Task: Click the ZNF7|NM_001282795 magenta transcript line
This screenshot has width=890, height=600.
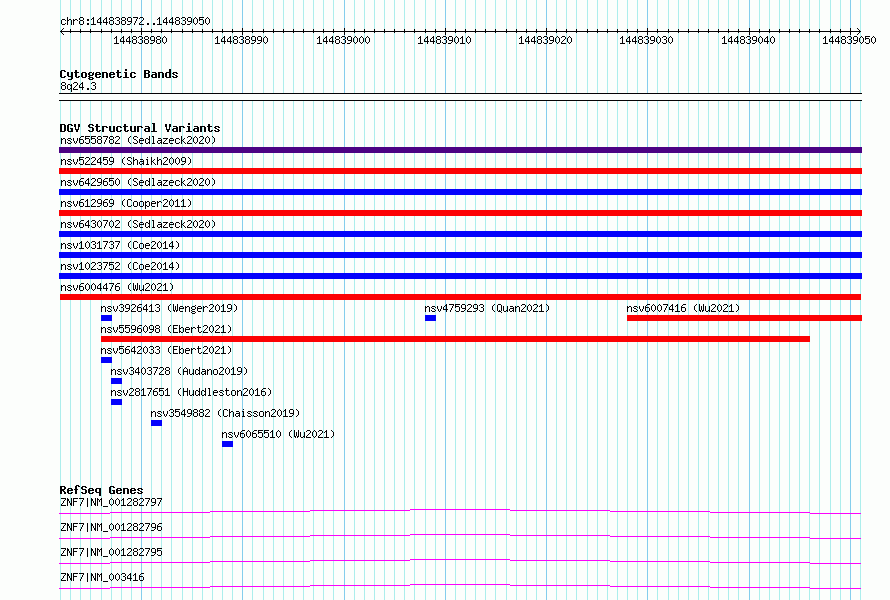Action: (460, 561)
